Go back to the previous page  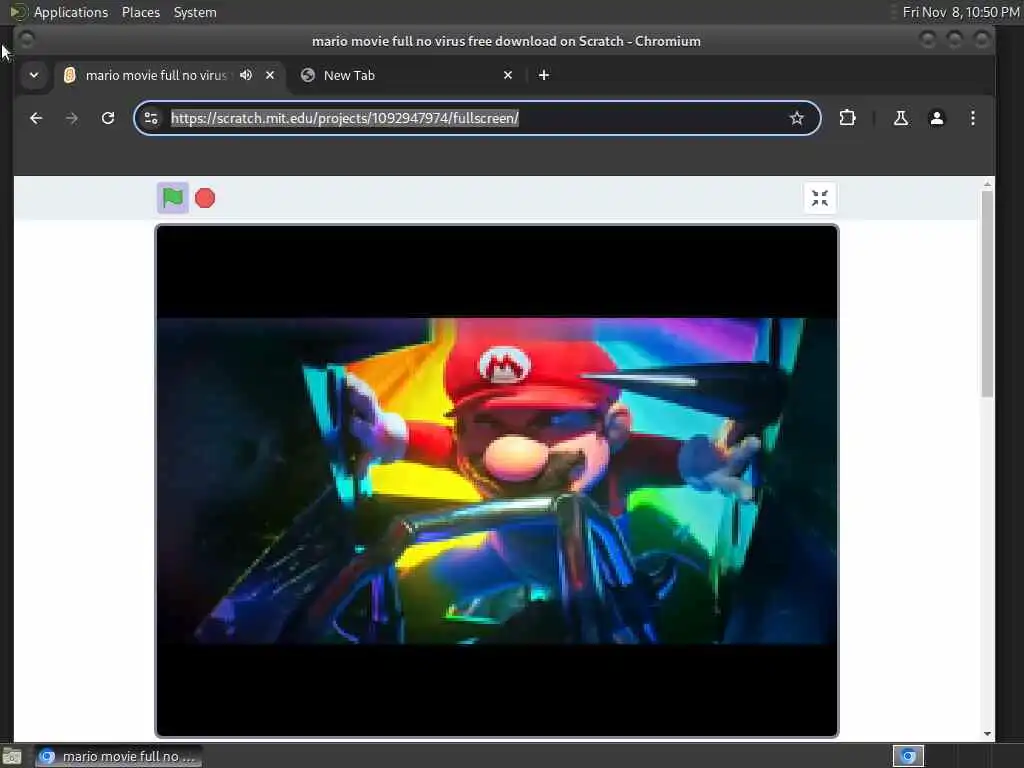tap(37, 118)
